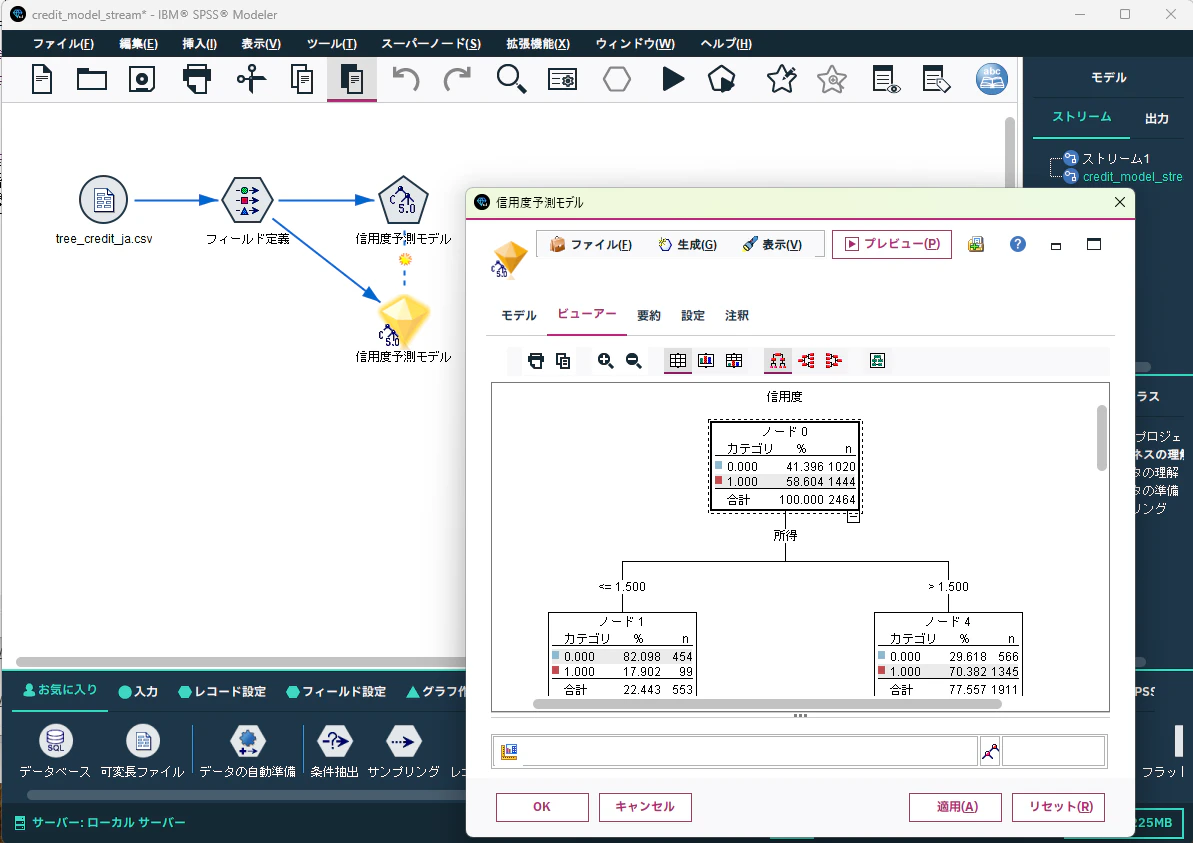Click the star with magnifier icon

(x=832, y=79)
